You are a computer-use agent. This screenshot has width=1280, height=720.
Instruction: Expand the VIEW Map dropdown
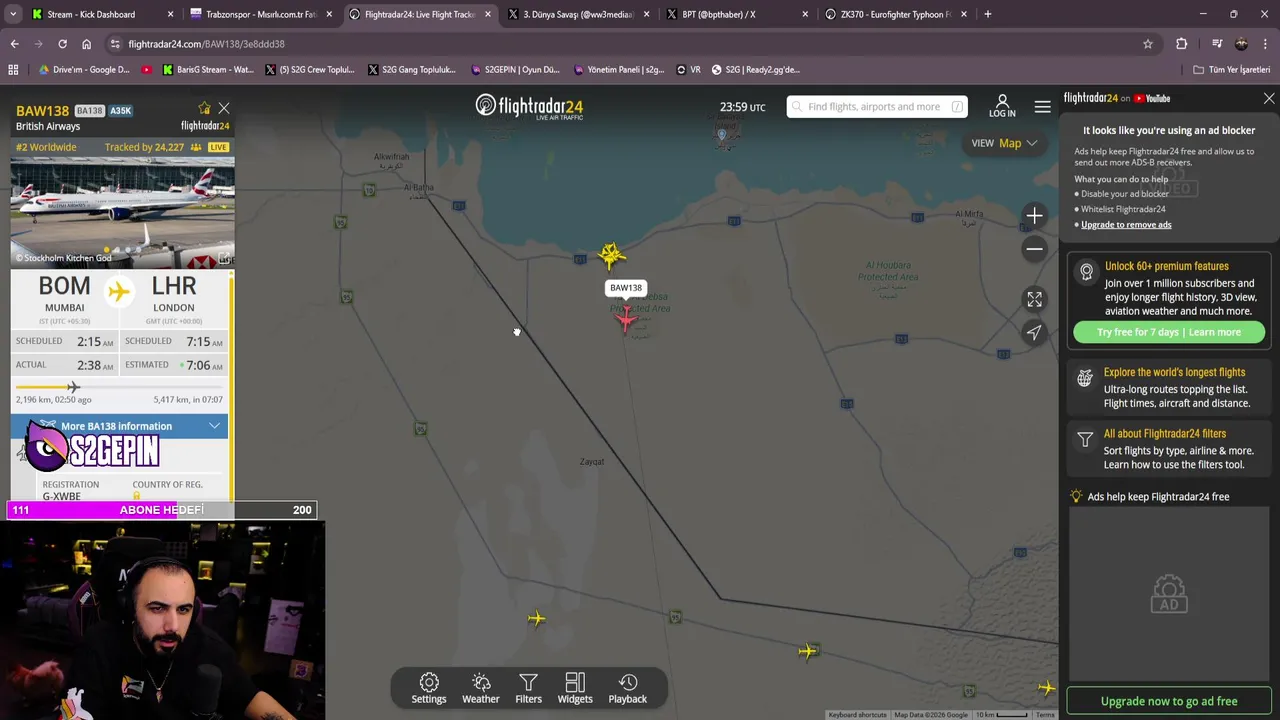click(1005, 143)
